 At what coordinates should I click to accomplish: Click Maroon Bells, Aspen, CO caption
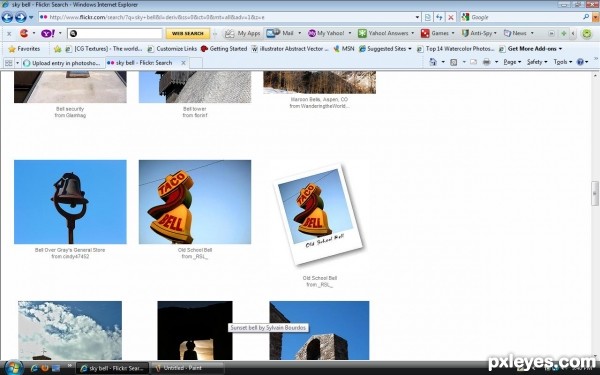[x=319, y=99]
